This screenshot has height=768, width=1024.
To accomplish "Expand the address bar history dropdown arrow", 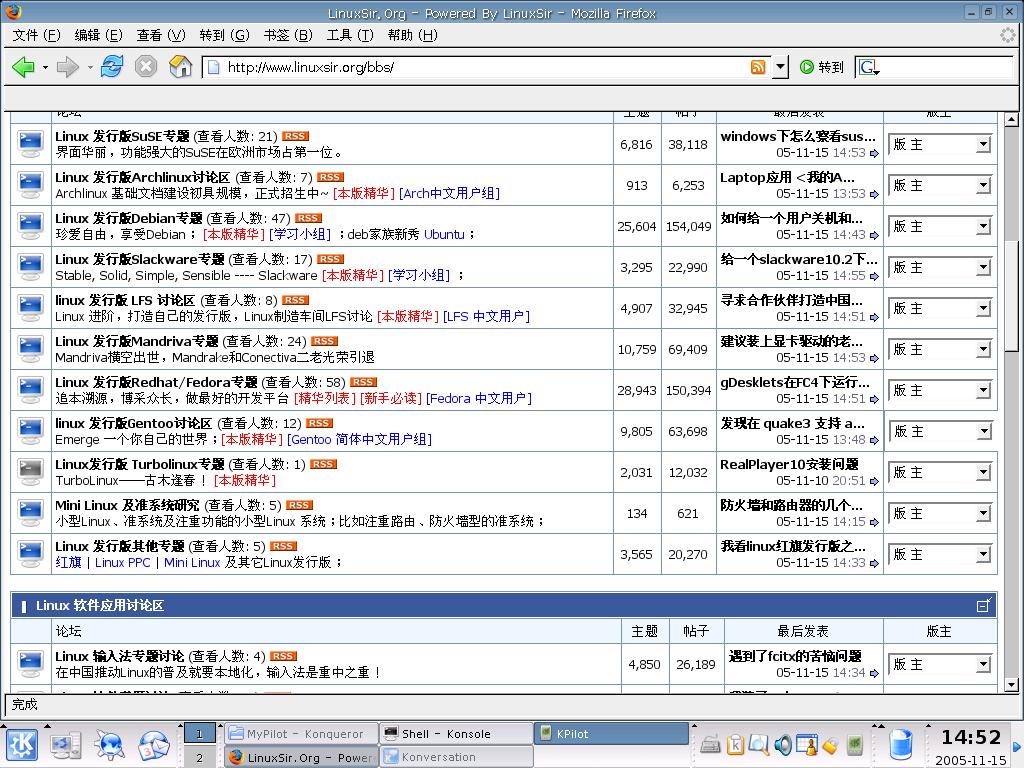I will click(780, 67).
